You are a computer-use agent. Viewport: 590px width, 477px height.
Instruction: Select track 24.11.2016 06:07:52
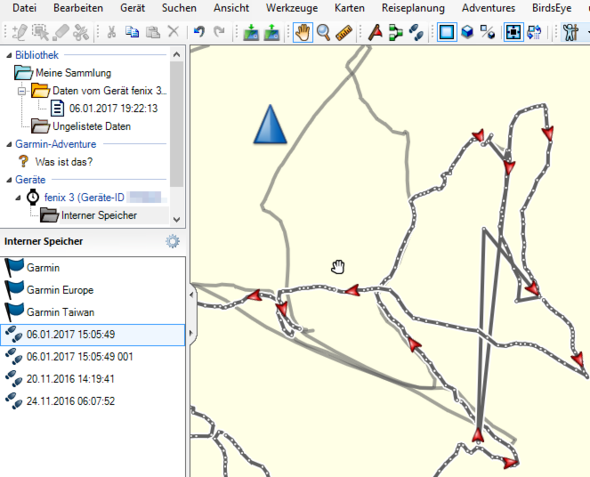click(93, 401)
